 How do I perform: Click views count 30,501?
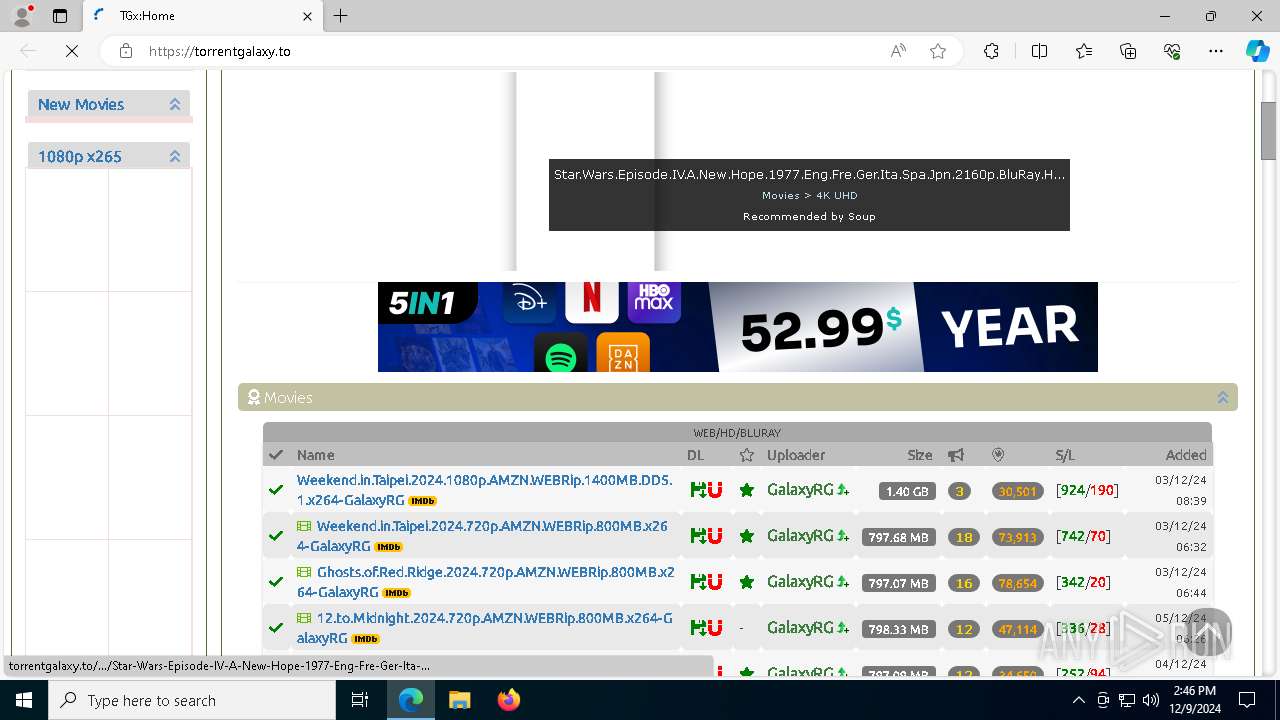click(x=1017, y=491)
